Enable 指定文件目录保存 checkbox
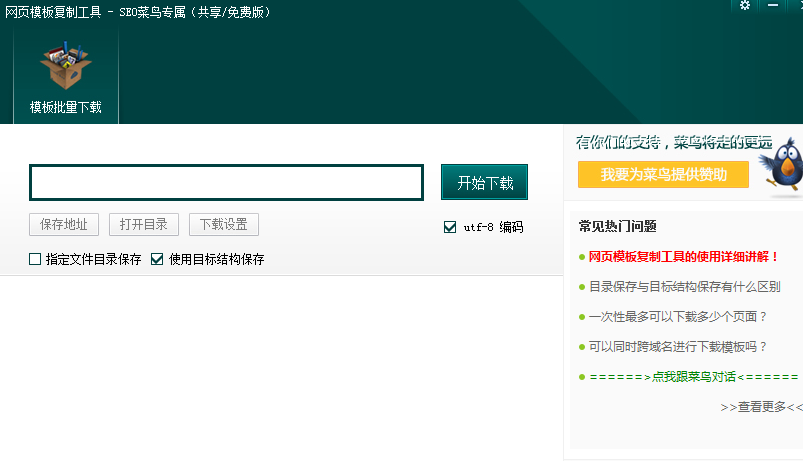This screenshot has width=803, height=461. (x=35, y=259)
